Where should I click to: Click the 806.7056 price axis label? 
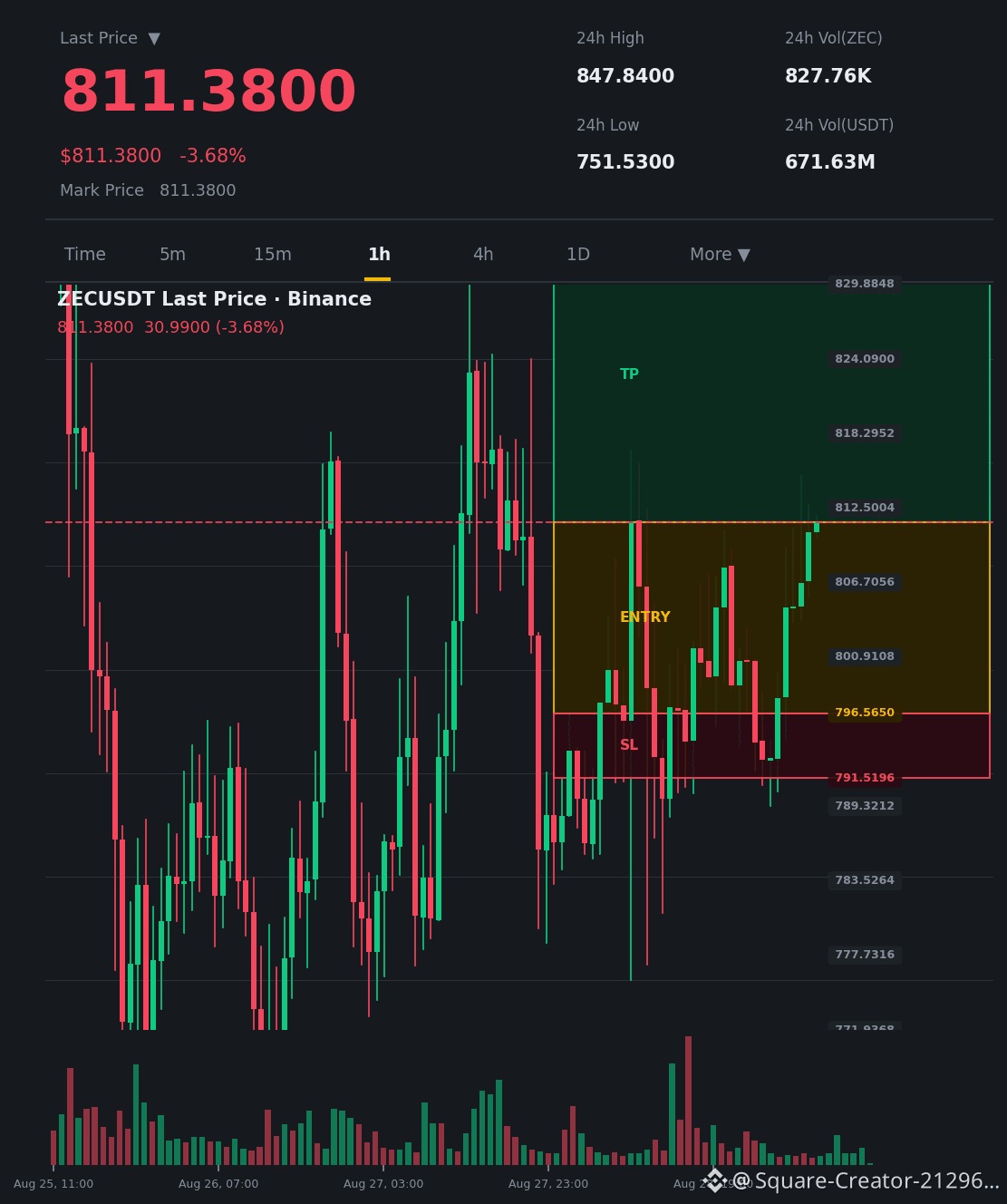coord(865,582)
